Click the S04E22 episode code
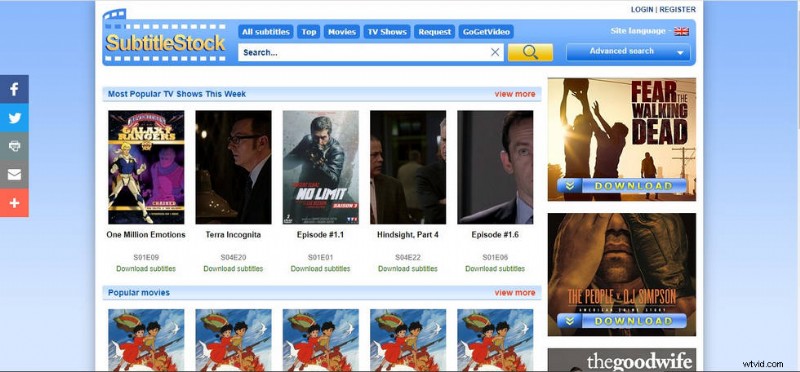Screen dimensions: 800x372 click(x=408, y=257)
